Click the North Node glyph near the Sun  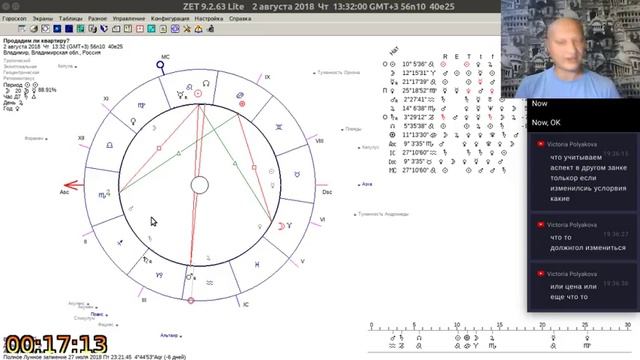pos(206,84)
